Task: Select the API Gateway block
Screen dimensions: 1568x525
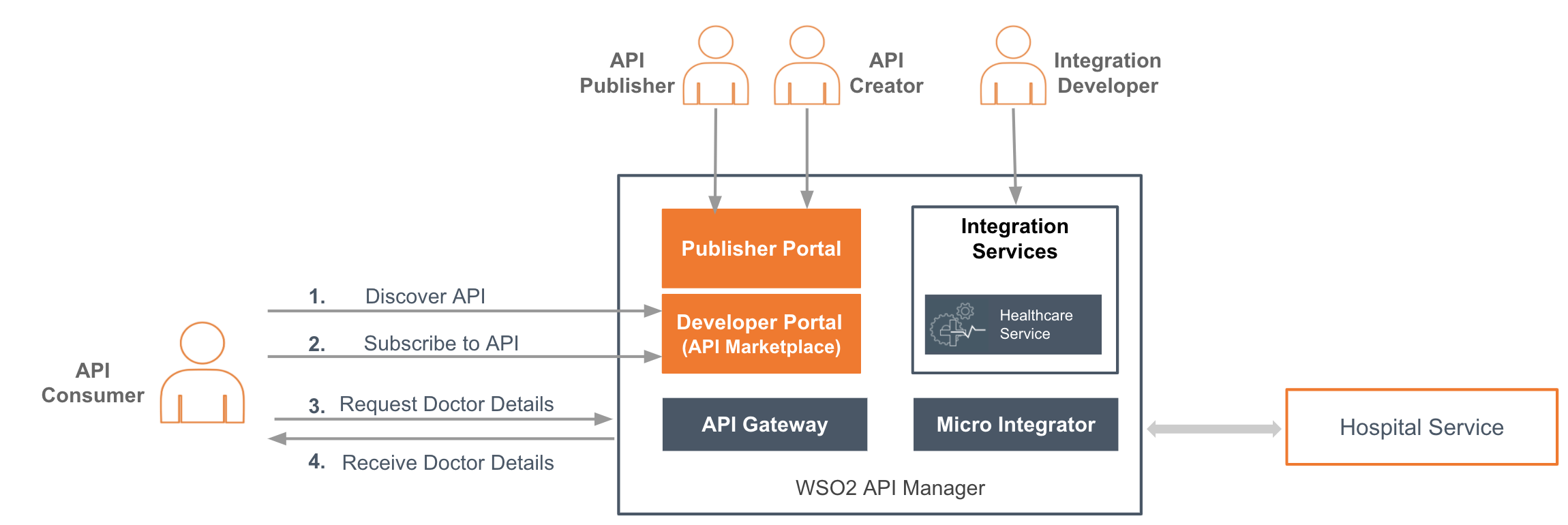Action: (x=764, y=425)
